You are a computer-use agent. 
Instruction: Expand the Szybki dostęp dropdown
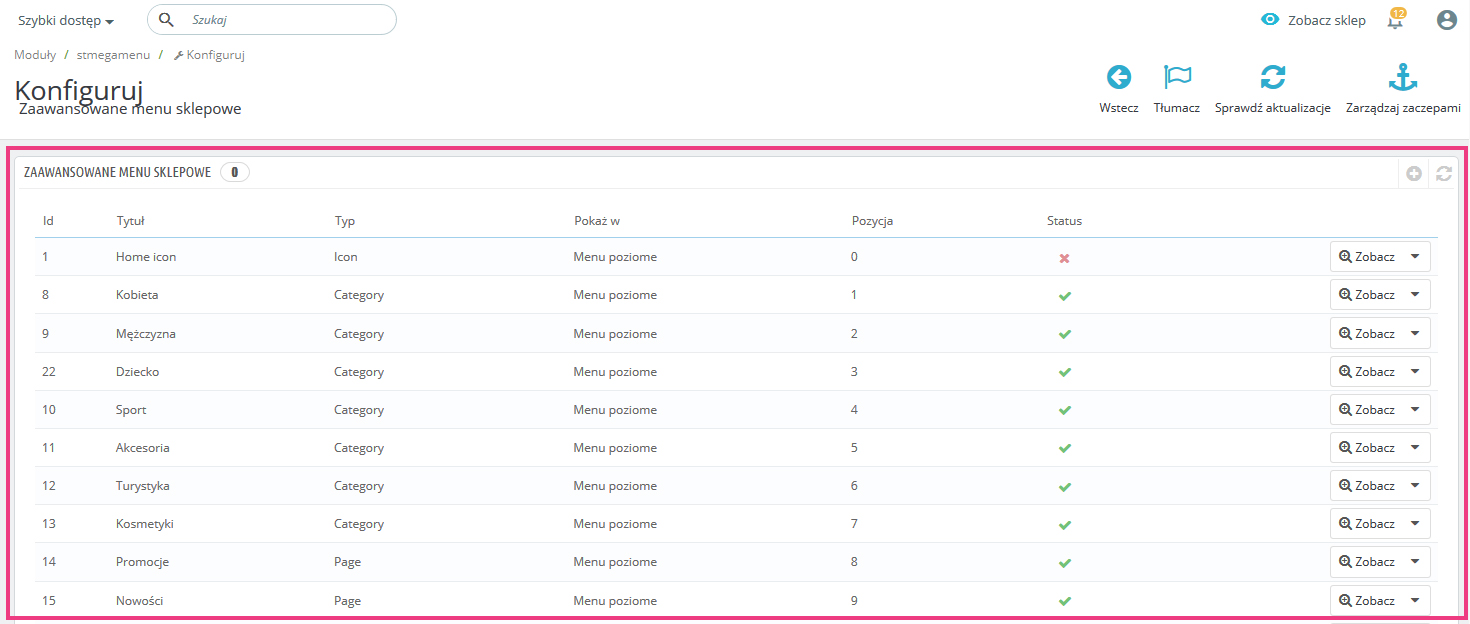pyautogui.click(x=66, y=21)
